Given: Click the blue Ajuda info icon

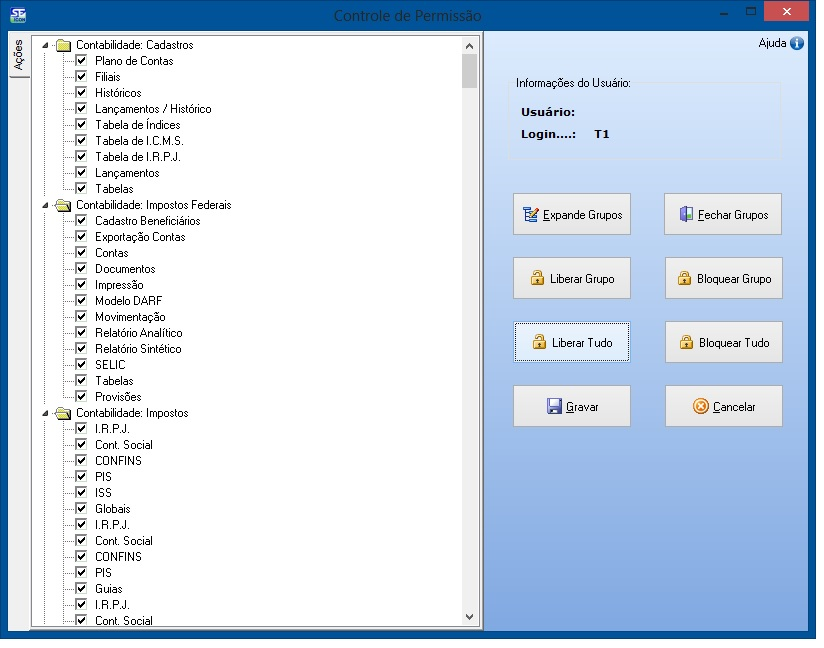Looking at the screenshot, I should click(x=797, y=44).
